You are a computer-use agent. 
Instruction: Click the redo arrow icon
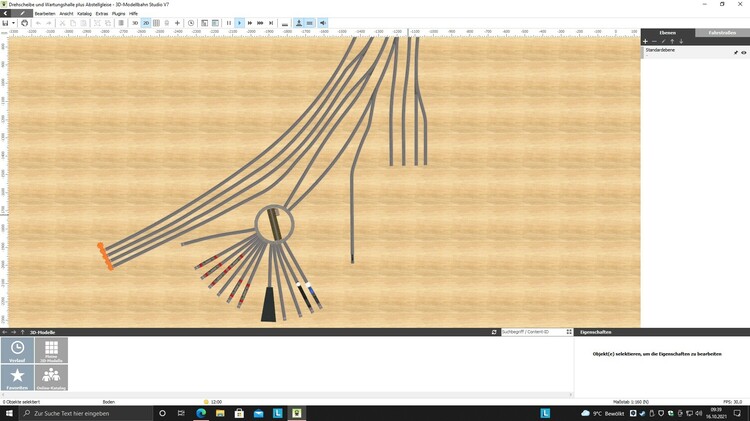(48, 23)
